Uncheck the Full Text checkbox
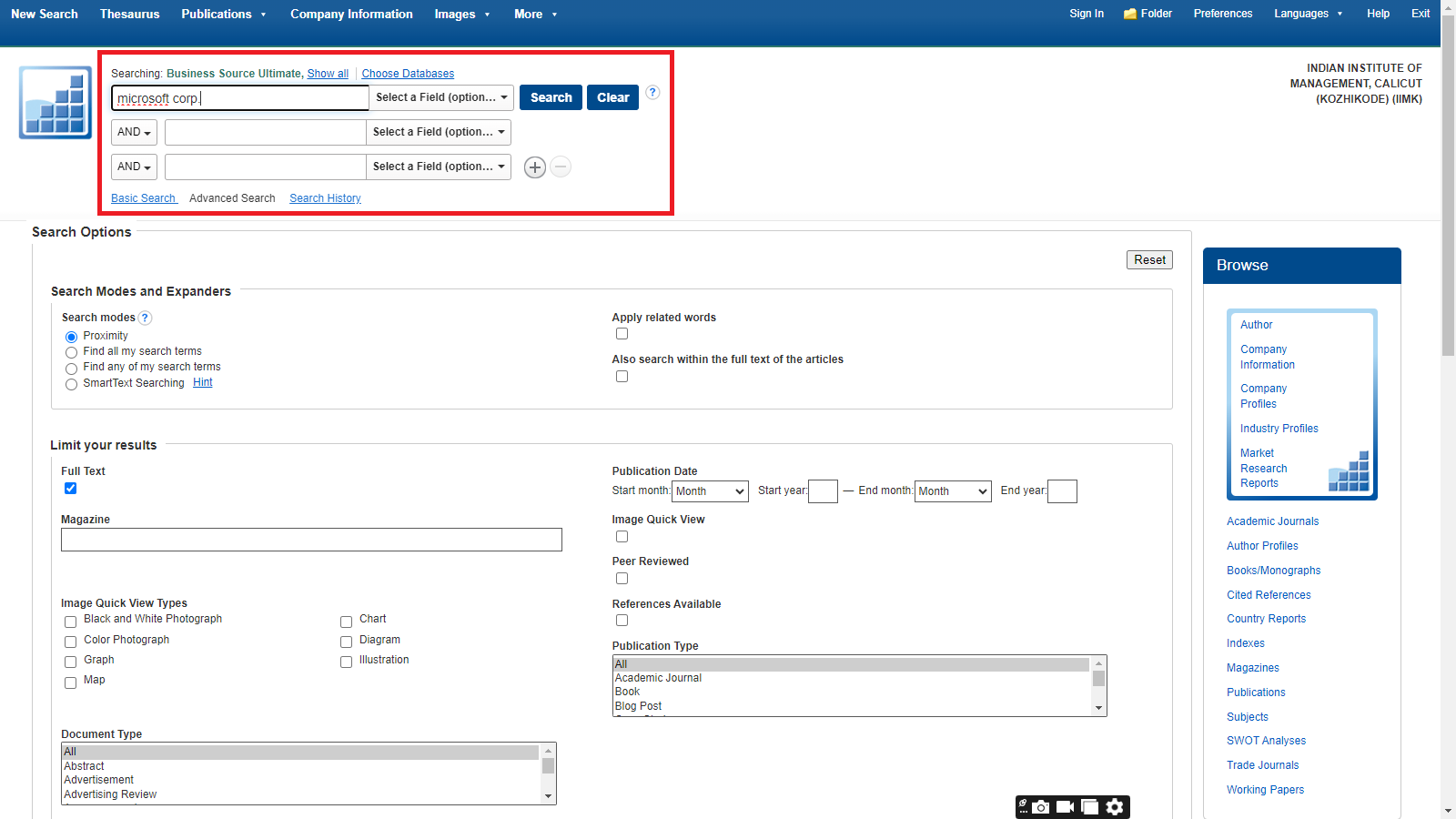The width and height of the screenshot is (1456, 819). [x=71, y=489]
